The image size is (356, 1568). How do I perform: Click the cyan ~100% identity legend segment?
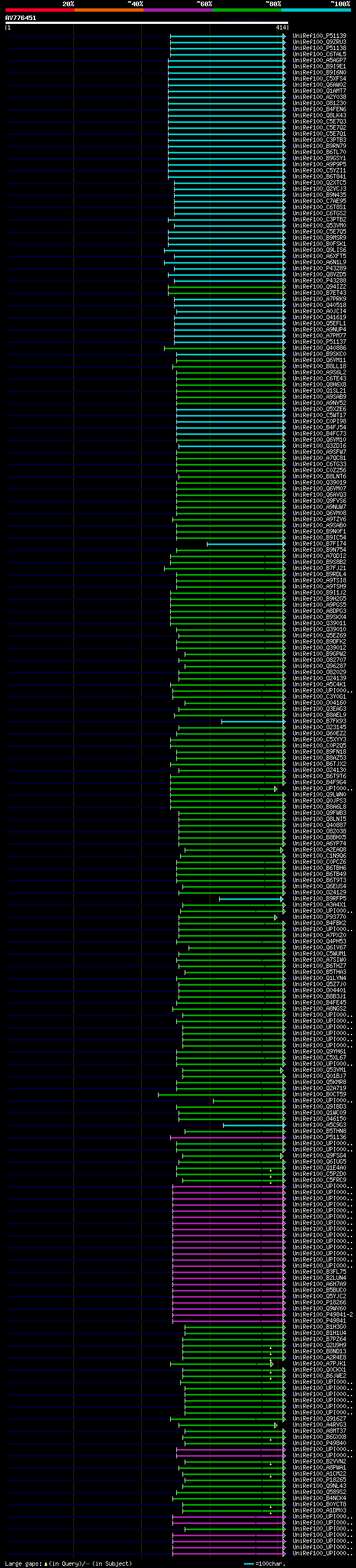pos(316,10)
